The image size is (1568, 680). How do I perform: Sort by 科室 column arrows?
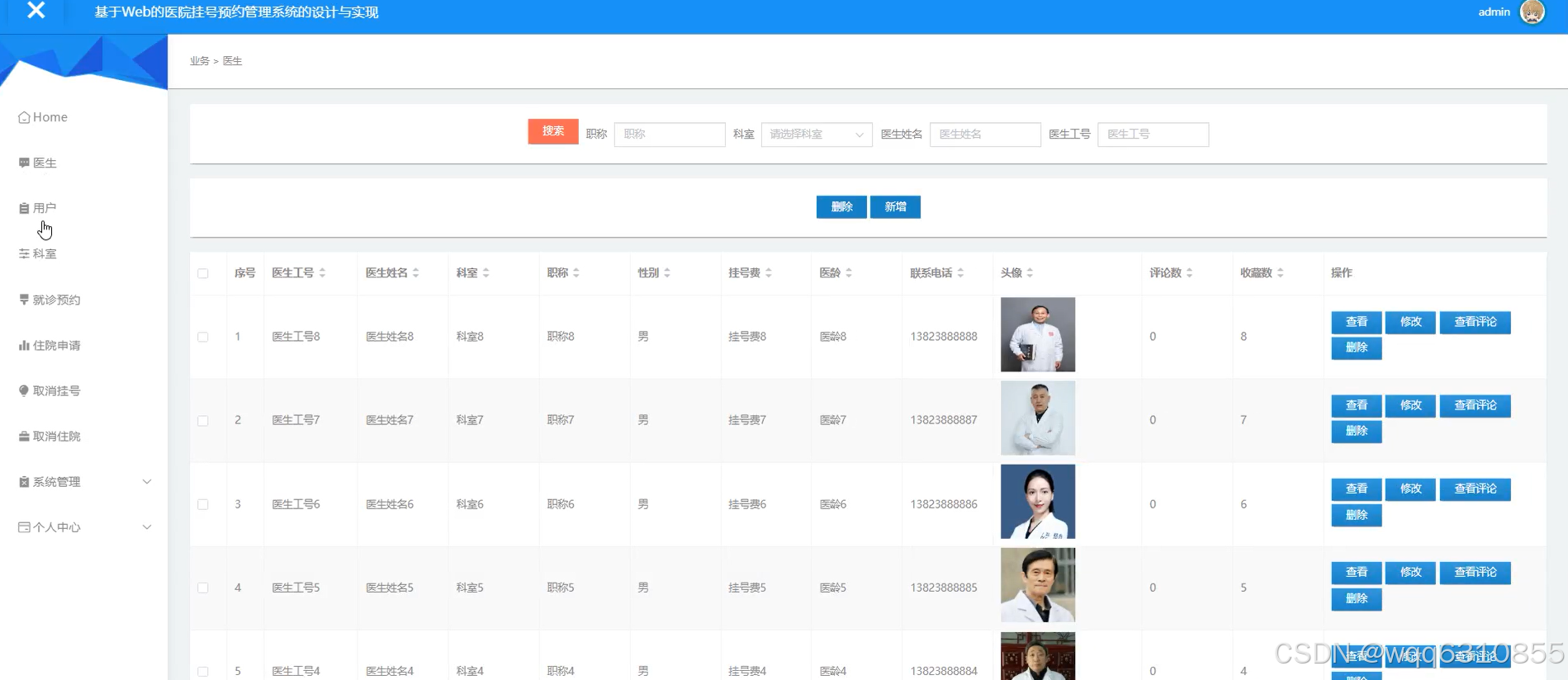click(x=486, y=272)
